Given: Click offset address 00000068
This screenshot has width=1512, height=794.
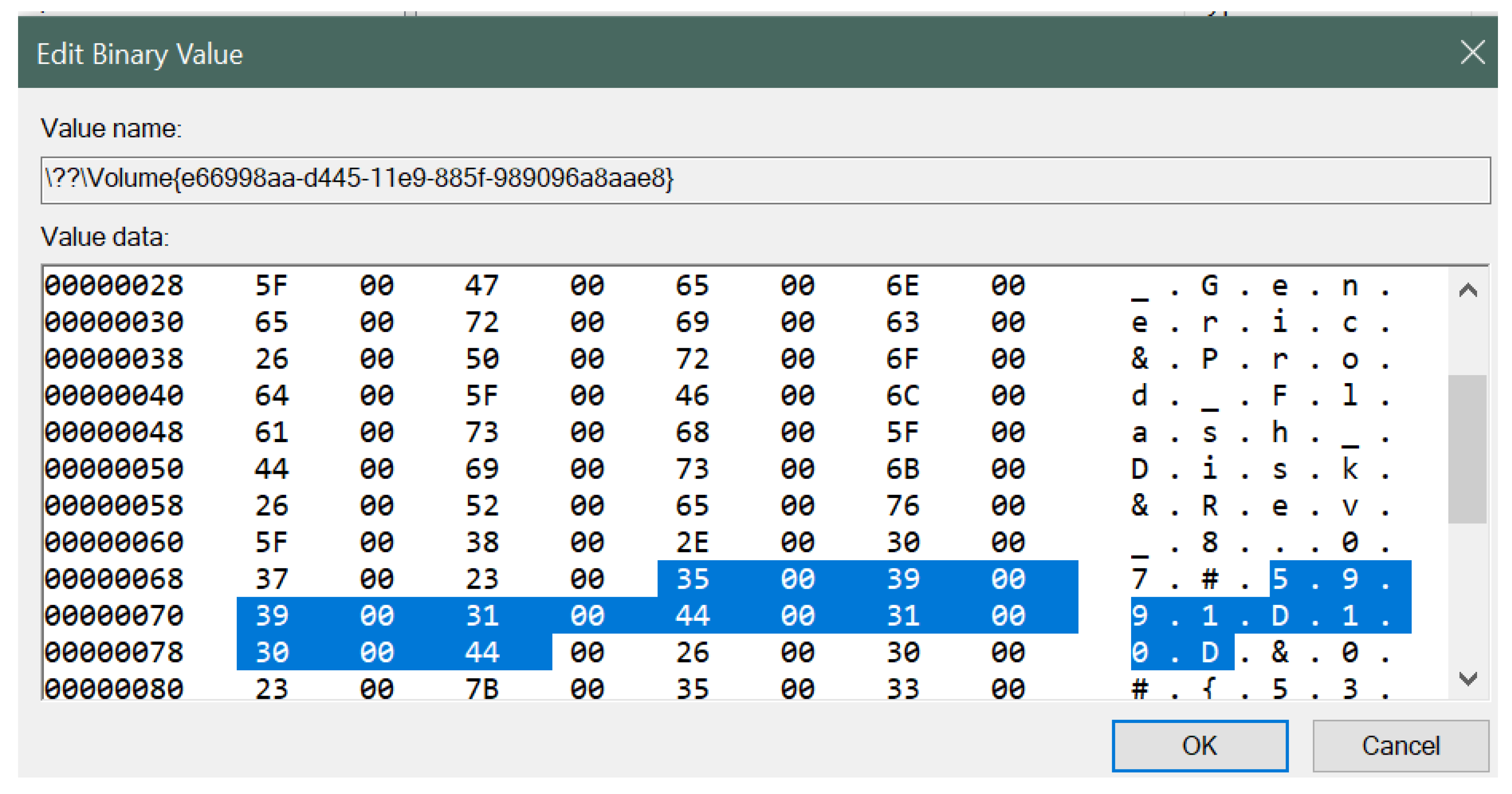Looking at the screenshot, I should click(x=114, y=579).
